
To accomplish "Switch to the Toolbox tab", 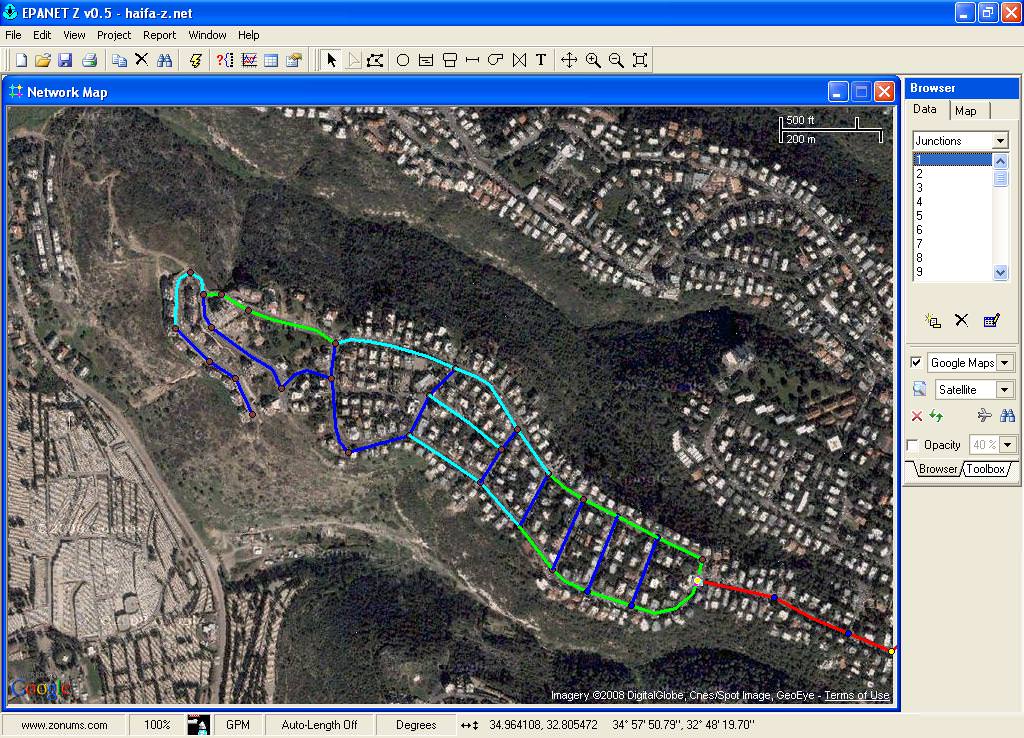I will (x=986, y=469).
